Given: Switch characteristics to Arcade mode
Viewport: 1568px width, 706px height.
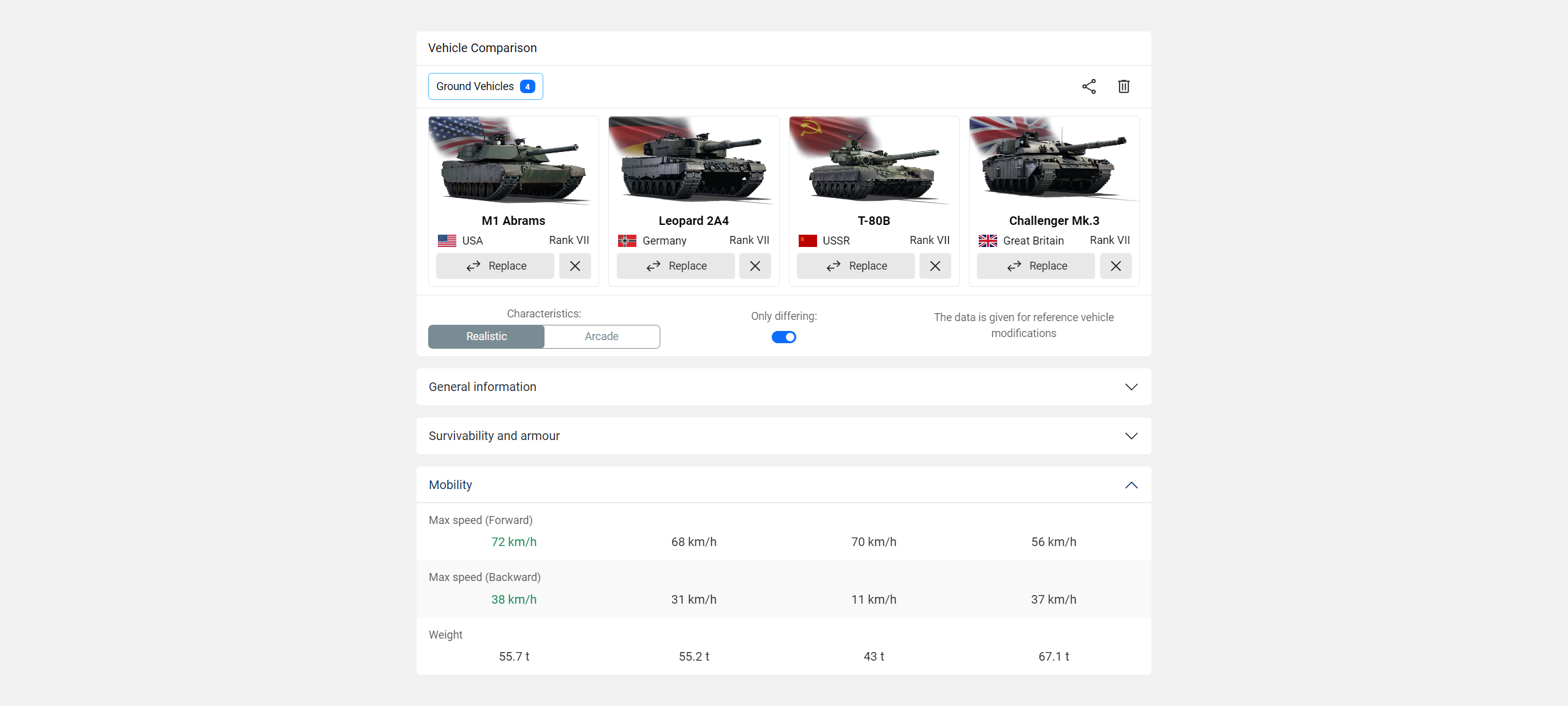Looking at the screenshot, I should pyautogui.click(x=601, y=336).
